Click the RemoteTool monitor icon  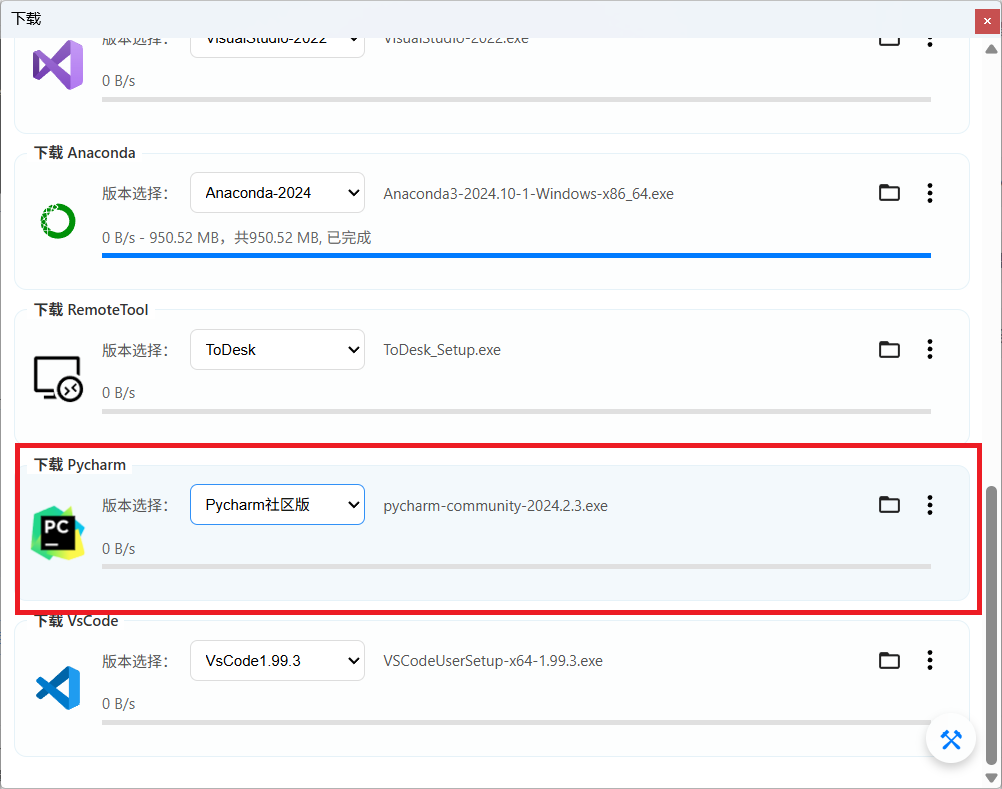pos(57,377)
